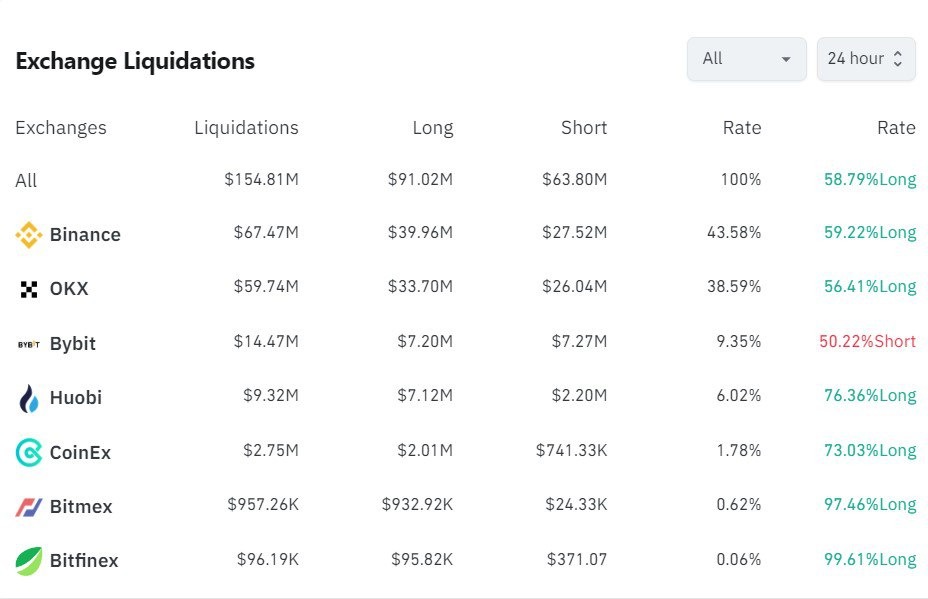Click the OKX exchange logo icon

(x=29, y=289)
